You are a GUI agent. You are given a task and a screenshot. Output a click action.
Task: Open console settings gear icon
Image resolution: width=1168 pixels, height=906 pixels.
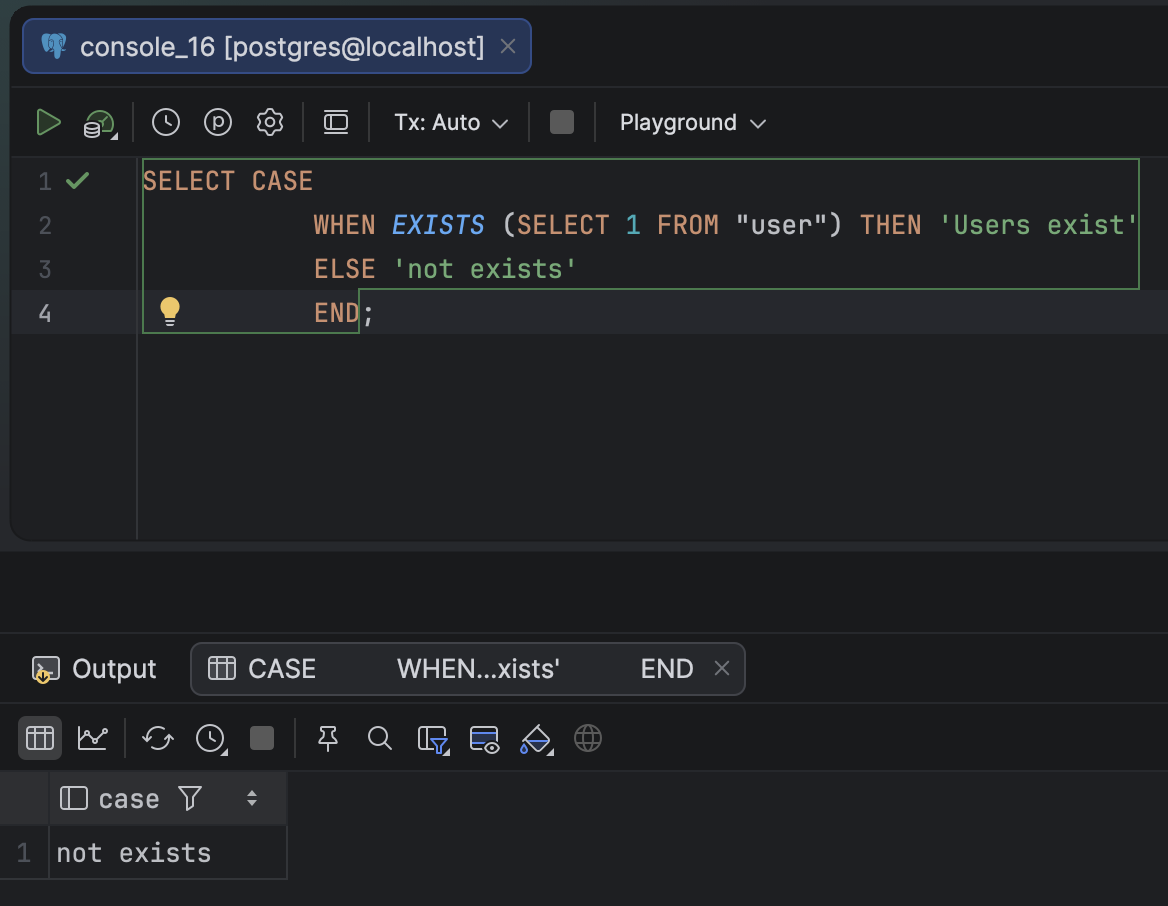(x=270, y=122)
